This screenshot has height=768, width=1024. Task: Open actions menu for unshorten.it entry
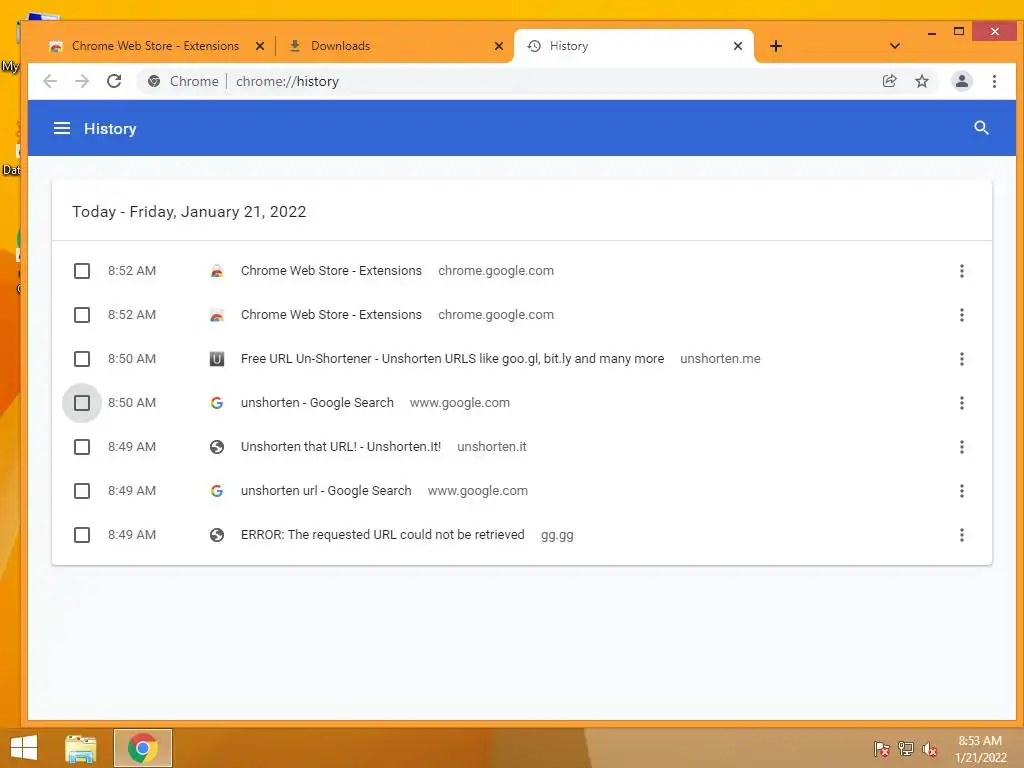961,447
